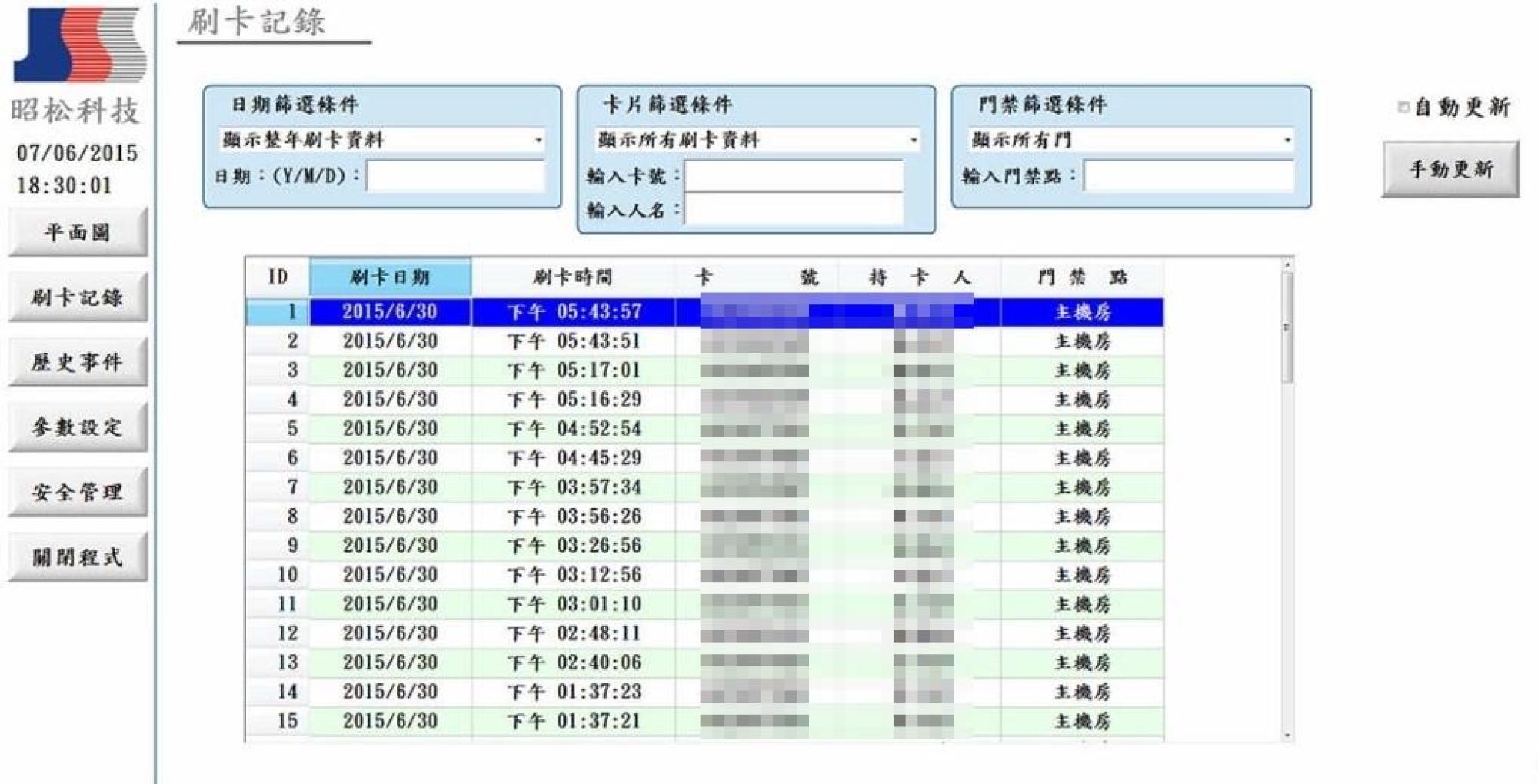Click the 輸入人名 name input field
Viewport: 1538px width, 784px height.
tap(794, 209)
